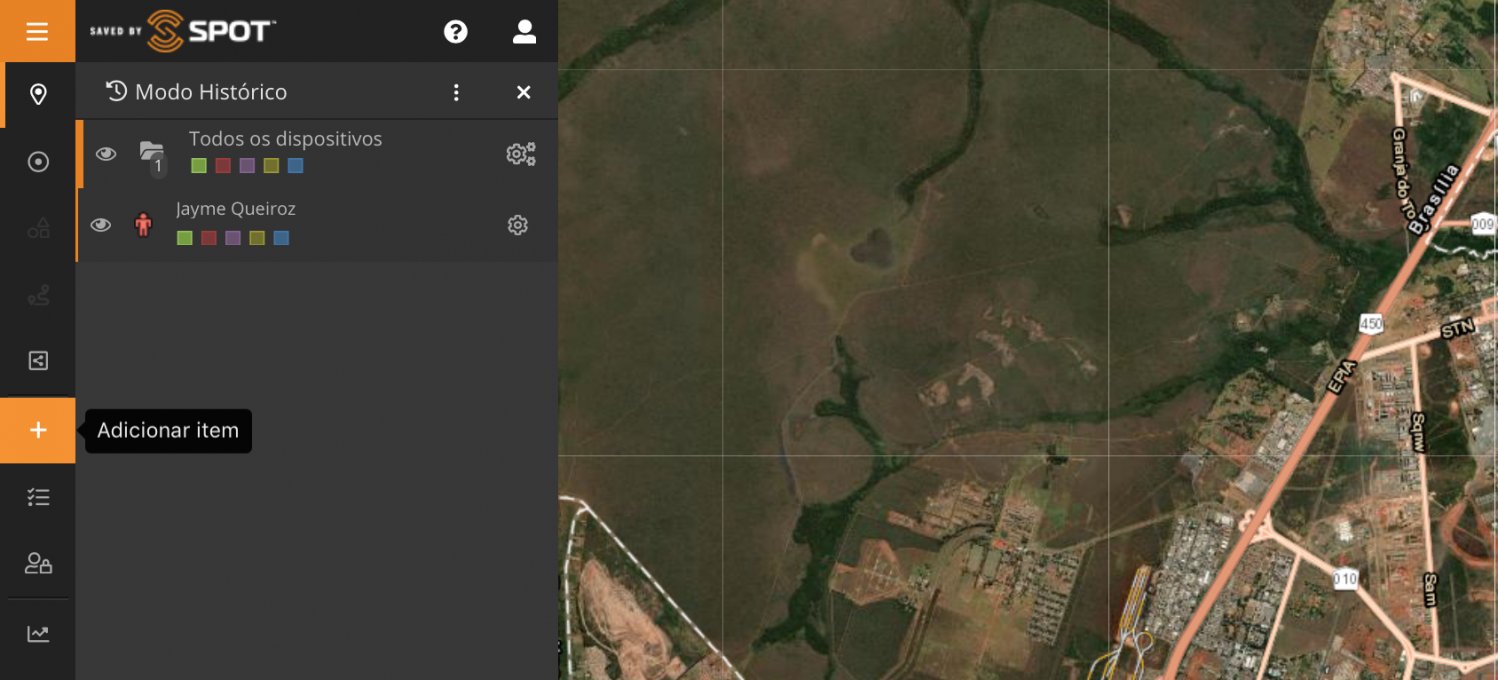Open settings gear for Jayme Queiroz
This screenshot has width=1498, height=680.
[x=517, y=225]
